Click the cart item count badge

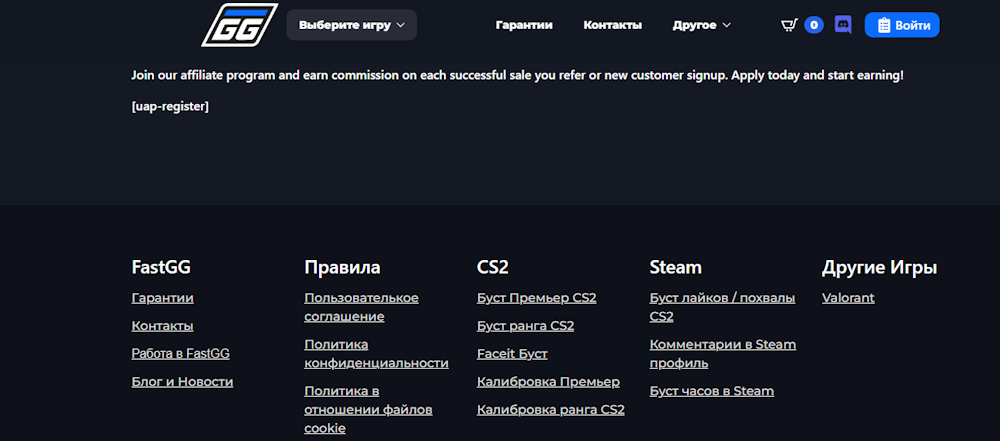(x=814, y=25)
